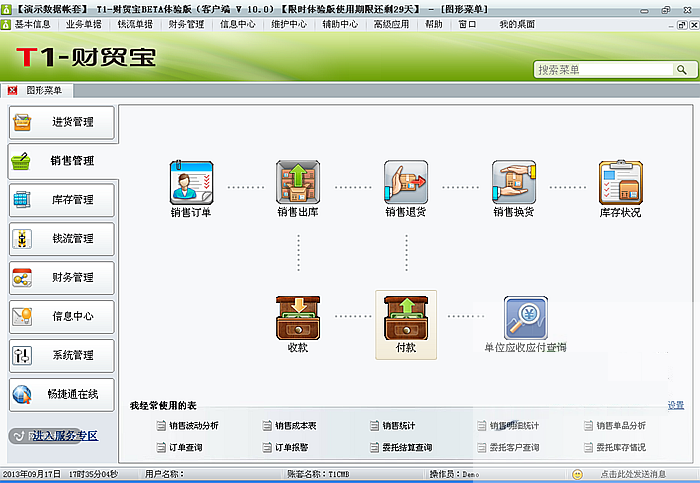
Task: Open the 帮助 help menu
Action: [433, 24]
